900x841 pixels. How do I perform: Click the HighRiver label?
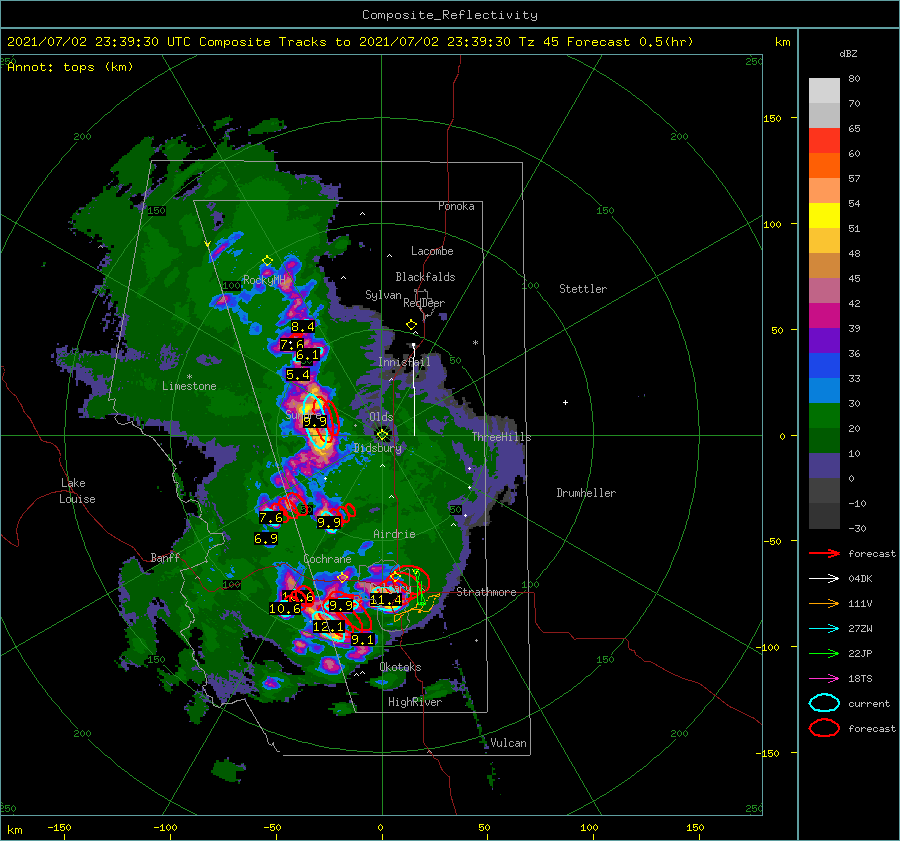415,702
